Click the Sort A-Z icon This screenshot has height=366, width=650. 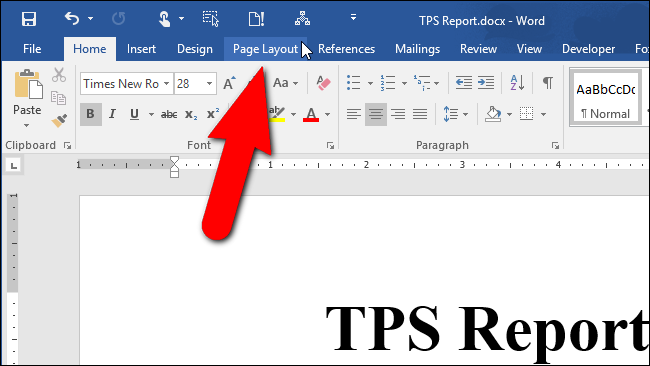(x=517, y=82)
